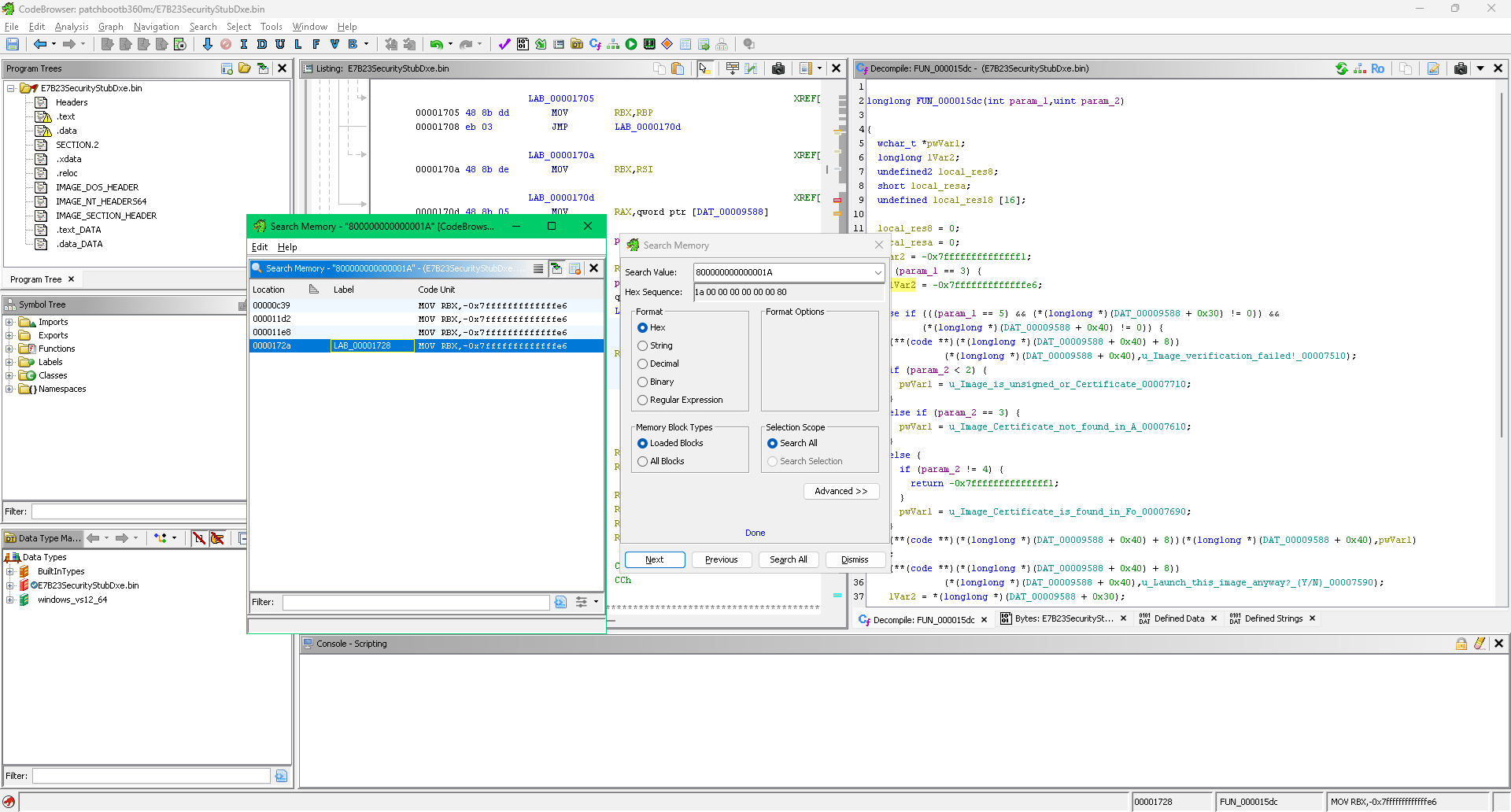1511x812 pixels.
Task: Click the Previous search button
Action: pos(722,559)
